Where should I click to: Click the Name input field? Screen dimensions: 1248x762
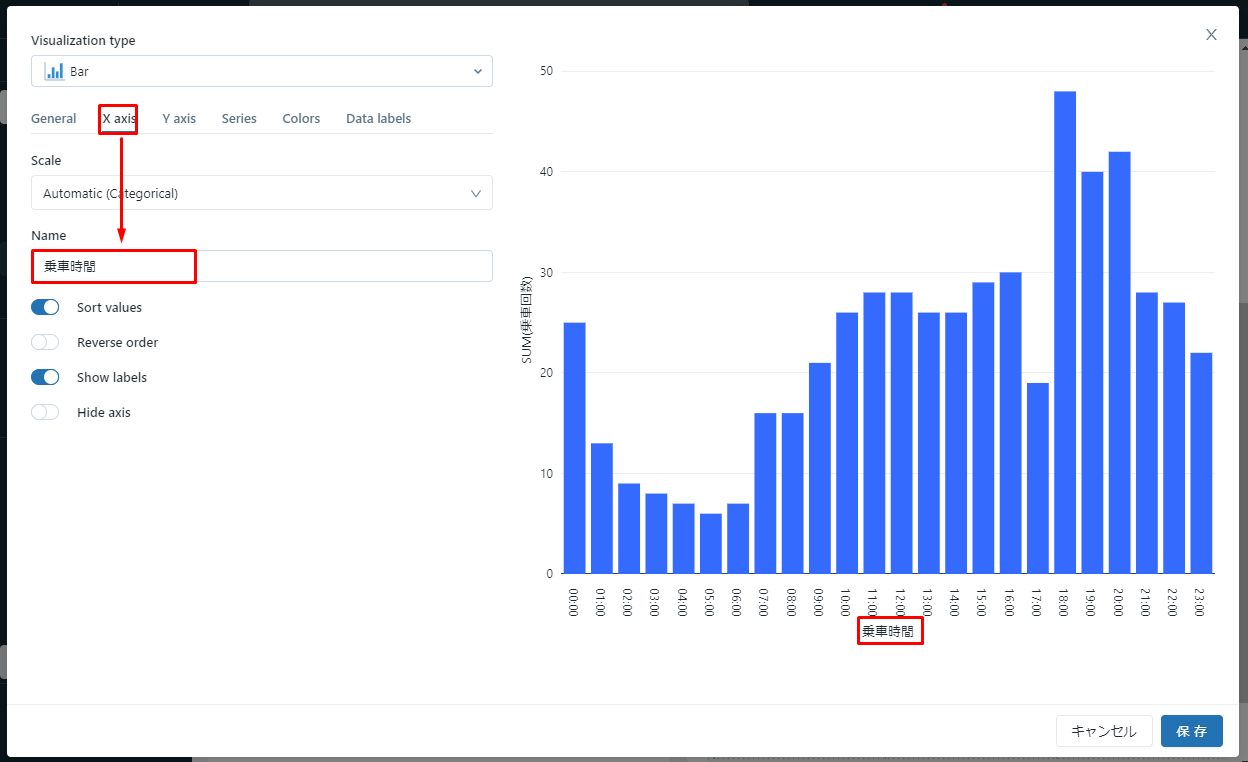click(x=261, y=267)
